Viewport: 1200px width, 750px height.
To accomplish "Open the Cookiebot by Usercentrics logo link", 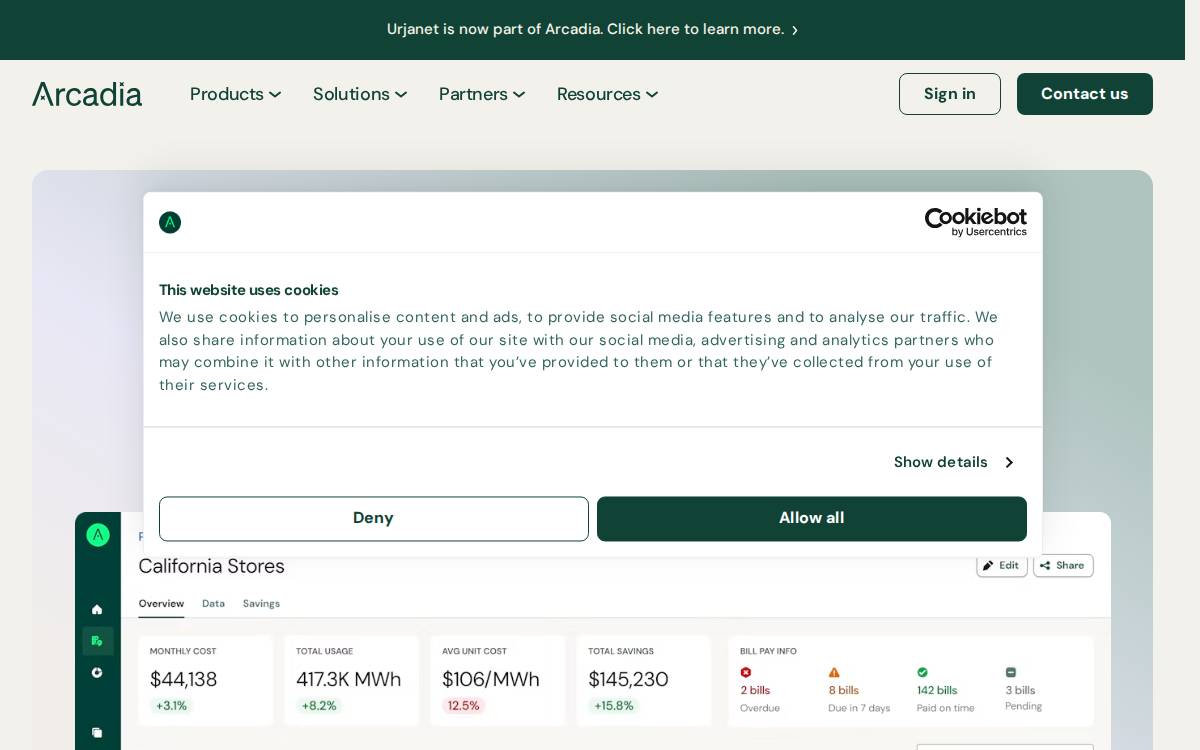I will pyautogui.click(x=975, y=222).
